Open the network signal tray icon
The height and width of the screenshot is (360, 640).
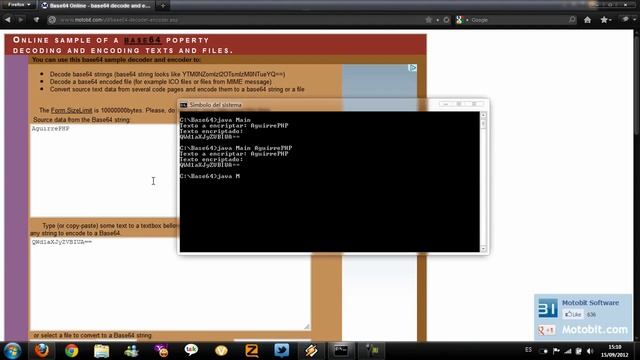tap(568, 351)
